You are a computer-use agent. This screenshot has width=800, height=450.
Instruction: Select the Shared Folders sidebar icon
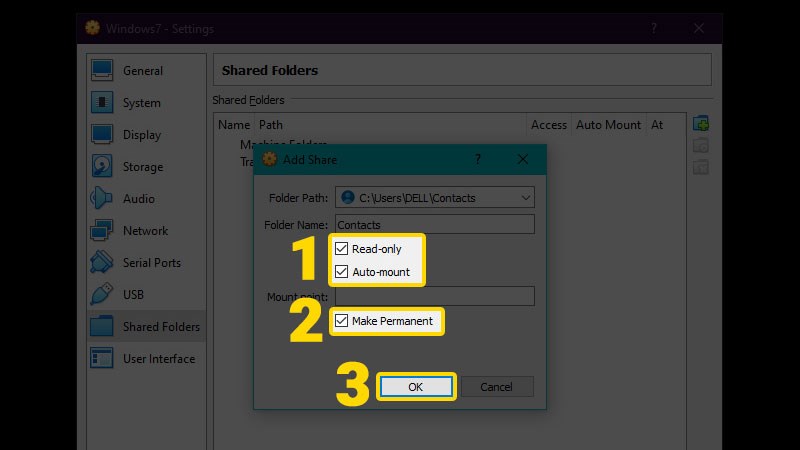pyautogui.click(x=102, y=327)
